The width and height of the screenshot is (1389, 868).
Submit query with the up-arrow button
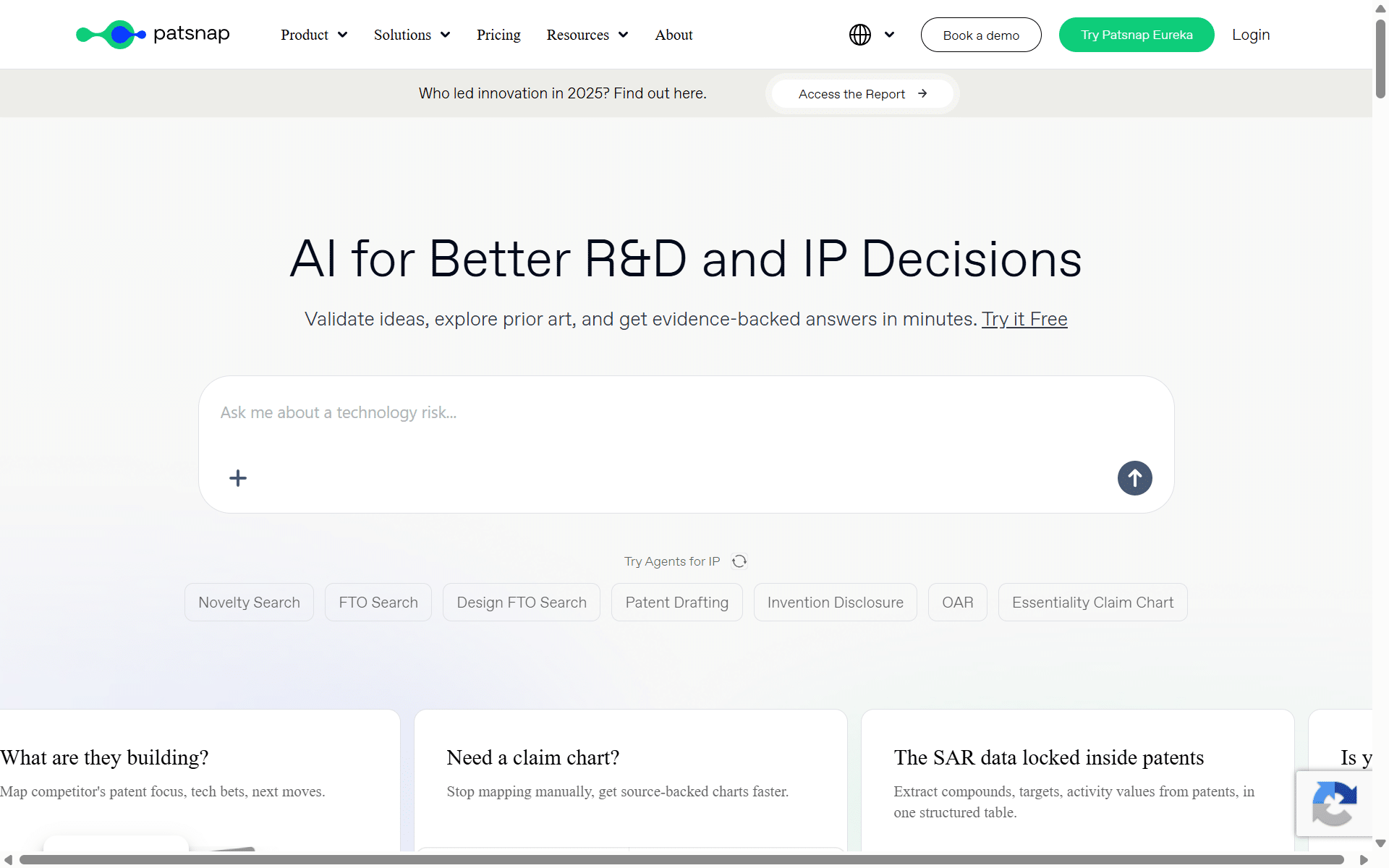click(1134, 478)
